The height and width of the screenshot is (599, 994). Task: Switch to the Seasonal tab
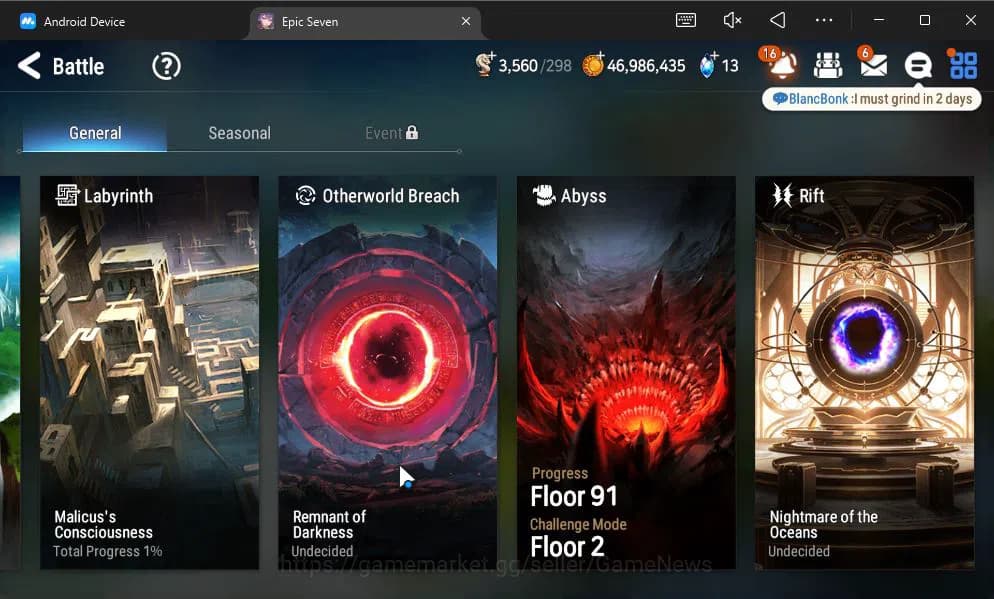pos(239,132)
